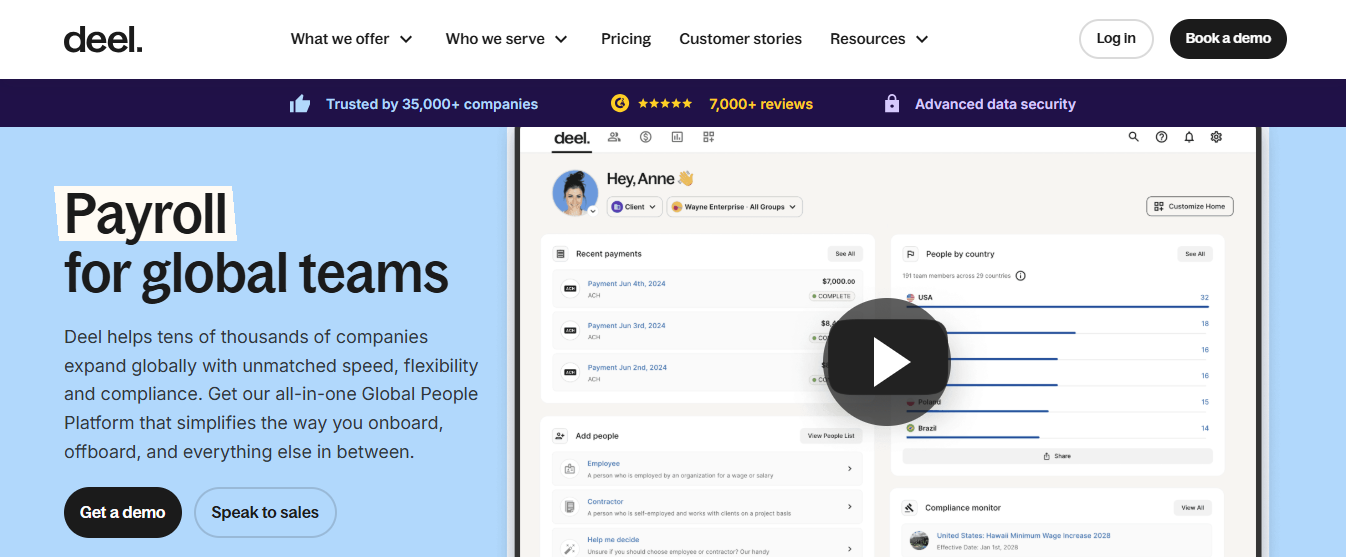Image resolution: width=1346 pixels, height=557 pixels.
Task: Click the G2 review badge icon
Action: [620, 103]
